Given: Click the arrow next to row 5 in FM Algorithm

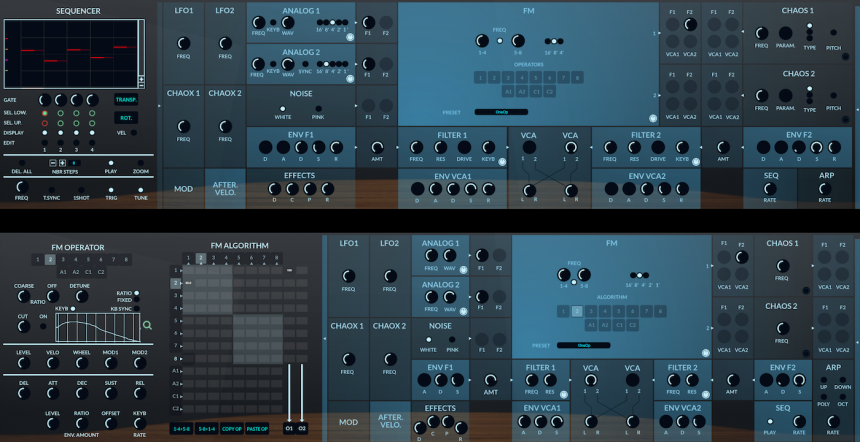Looking at the screenshot, I should [x=181, y=321].
